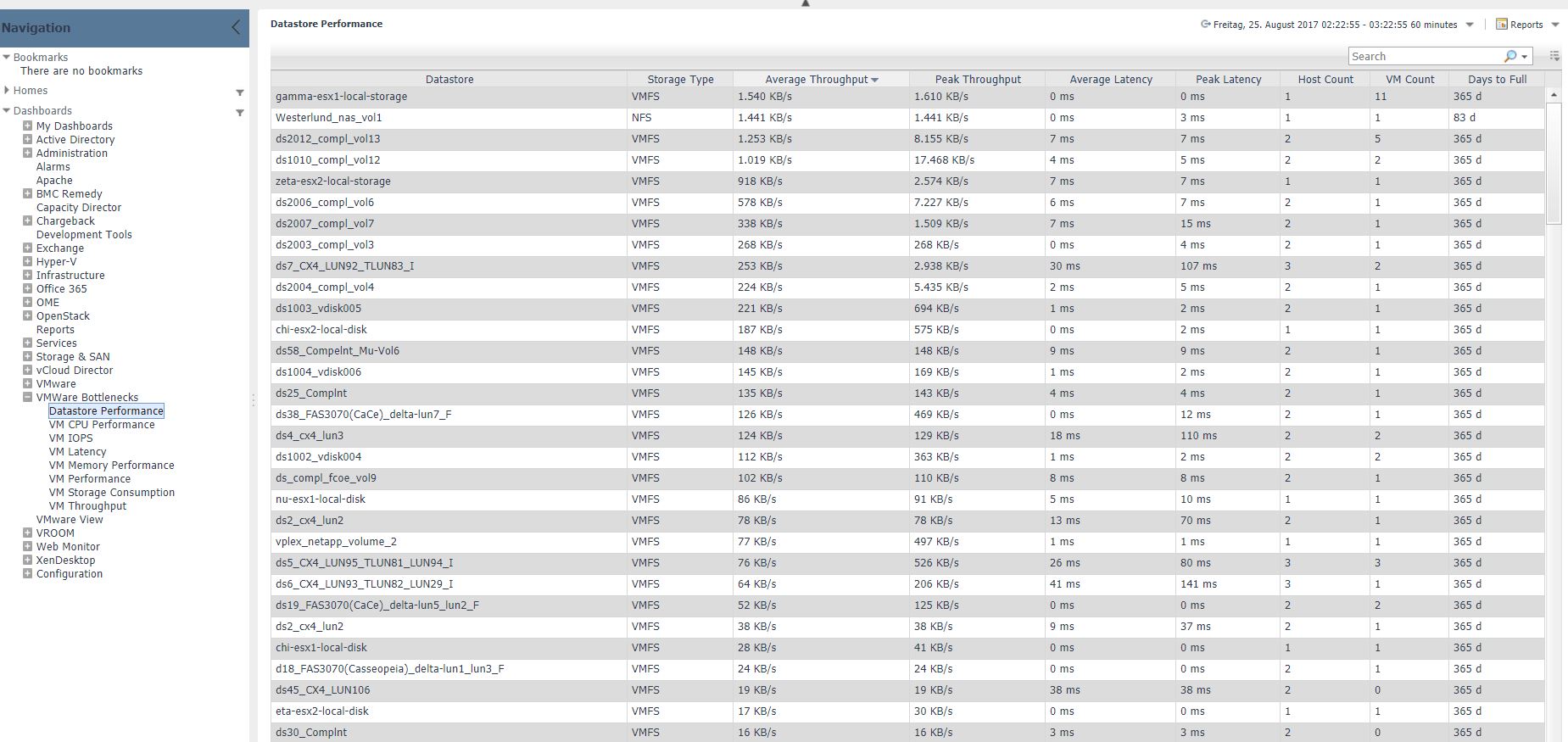
Task: Open Capacity Director dashboard
Action: click(x=79, y=208)
